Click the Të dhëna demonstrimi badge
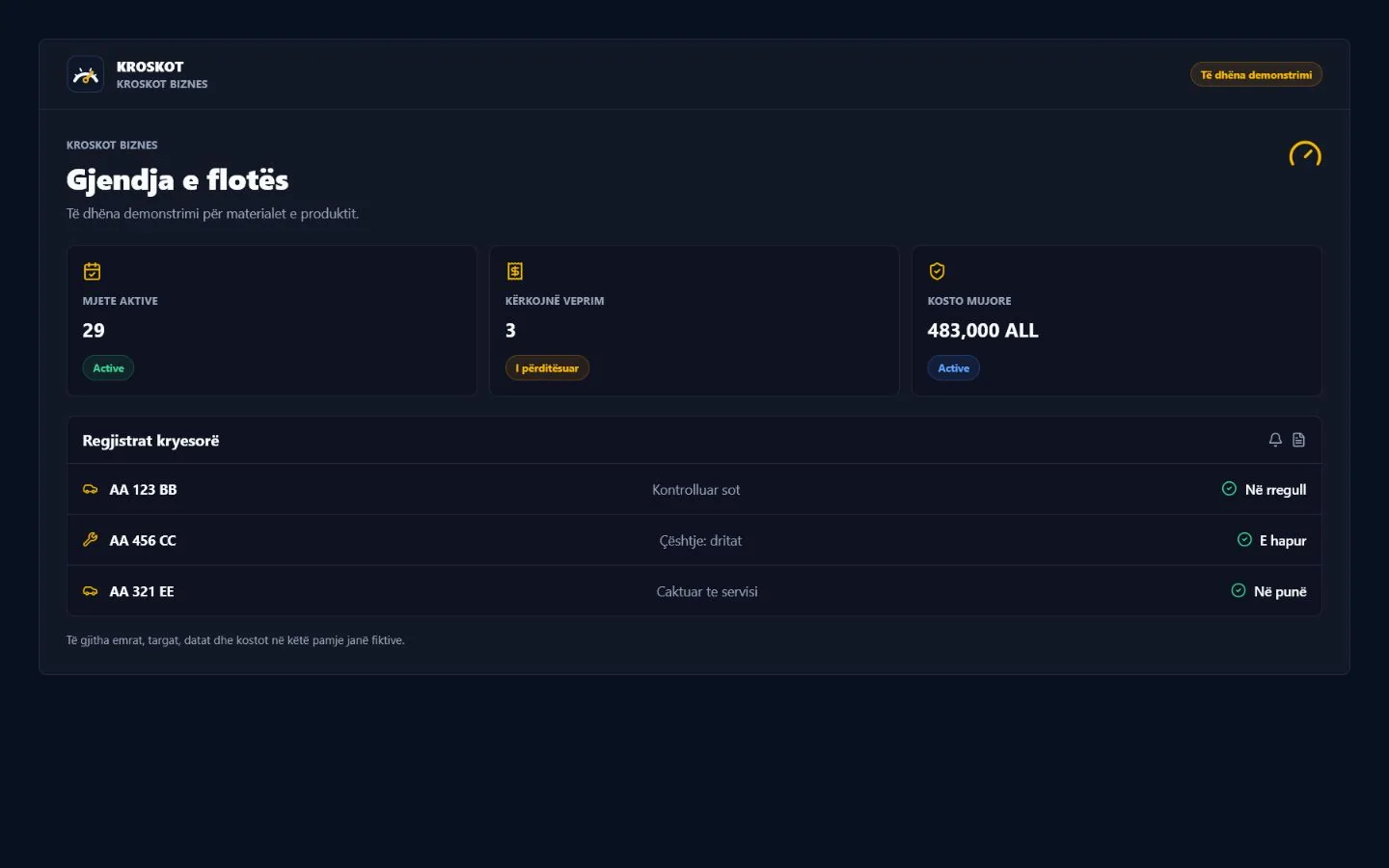Image resolution: width=1389 pixels, height=868 pixels. [1256, 74]
